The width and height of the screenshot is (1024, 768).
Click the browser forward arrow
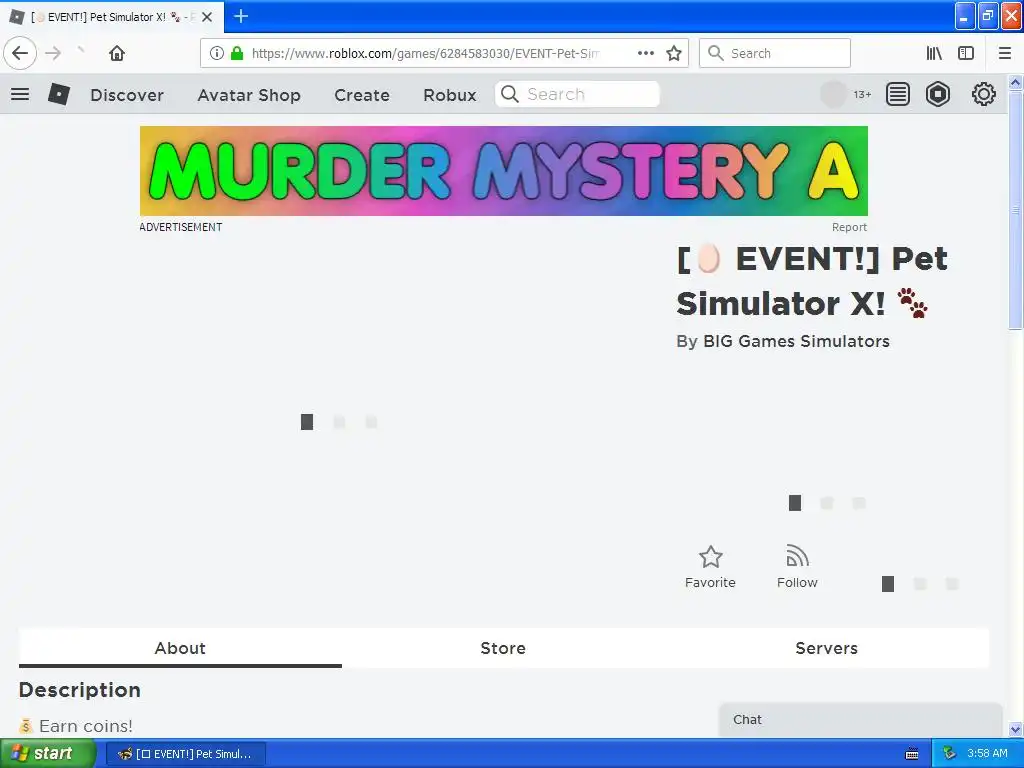point(53,53)
